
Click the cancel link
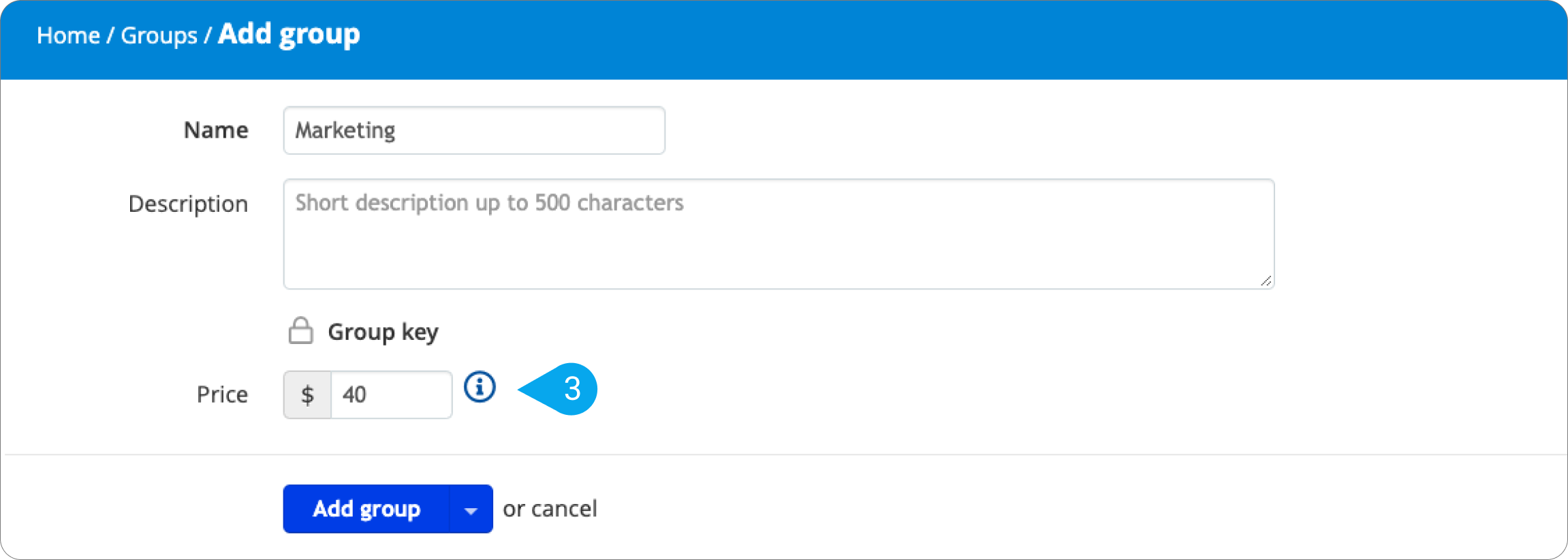pos(564,508)
